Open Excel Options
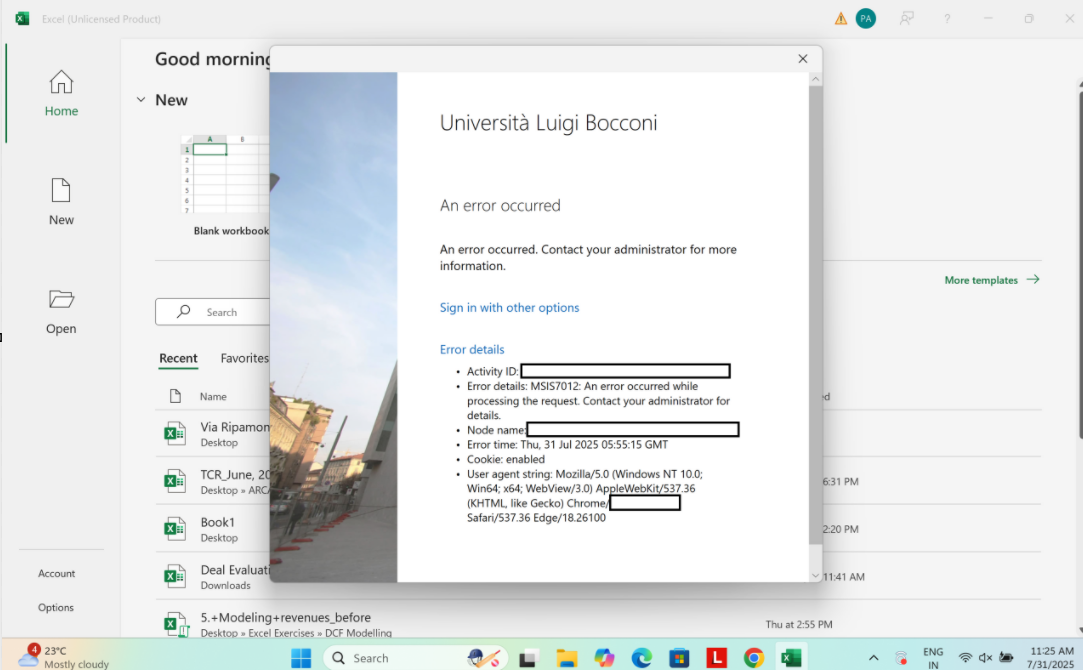The image size is (1083, 670). pyautogui.click(x=56, y=607)
